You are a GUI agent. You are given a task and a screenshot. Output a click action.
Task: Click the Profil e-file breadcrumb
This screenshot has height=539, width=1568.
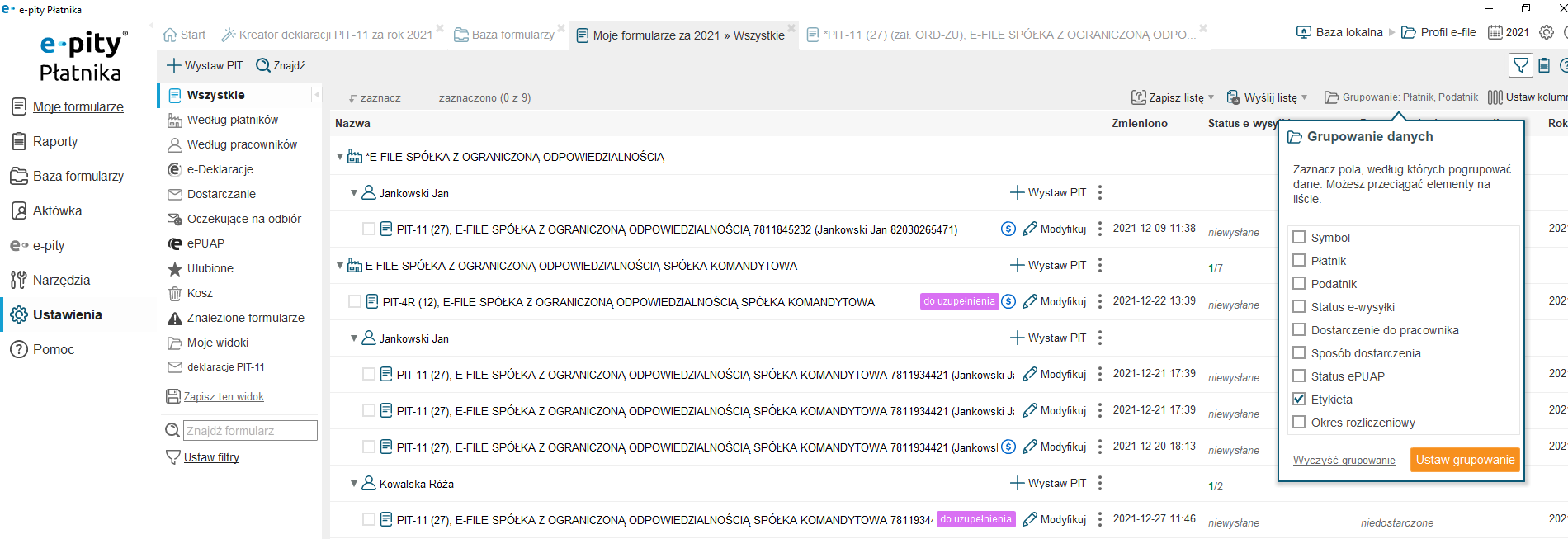pyautogui.click(x=1438, y=32)
